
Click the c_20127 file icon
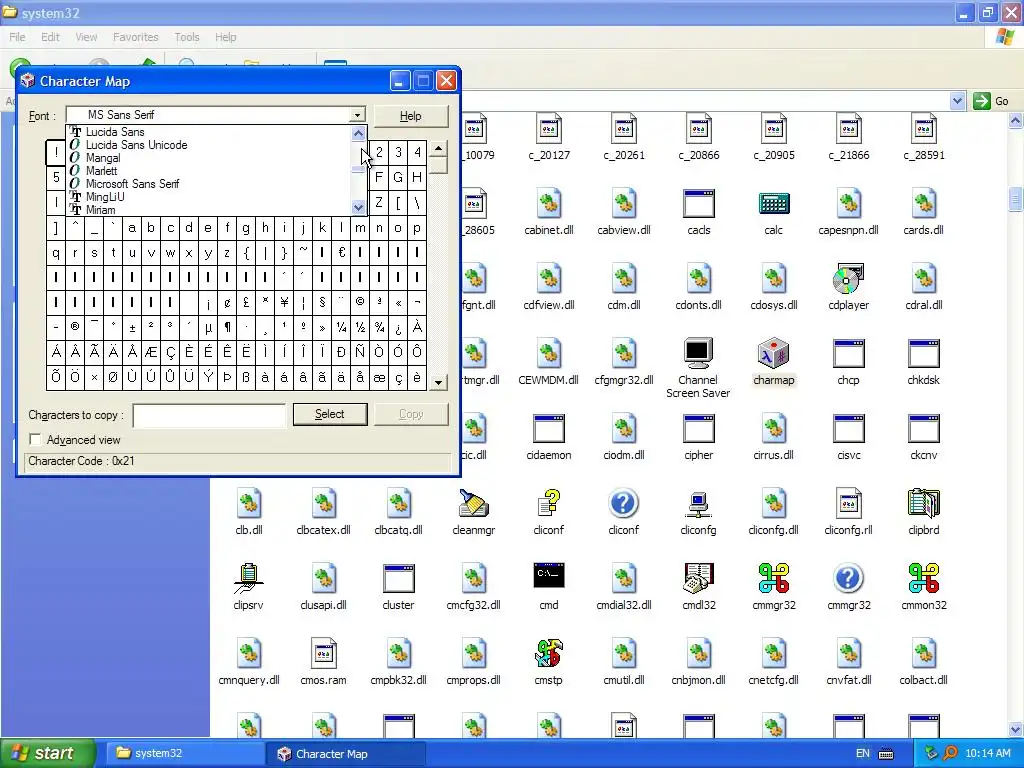click(x=549, y=129)
